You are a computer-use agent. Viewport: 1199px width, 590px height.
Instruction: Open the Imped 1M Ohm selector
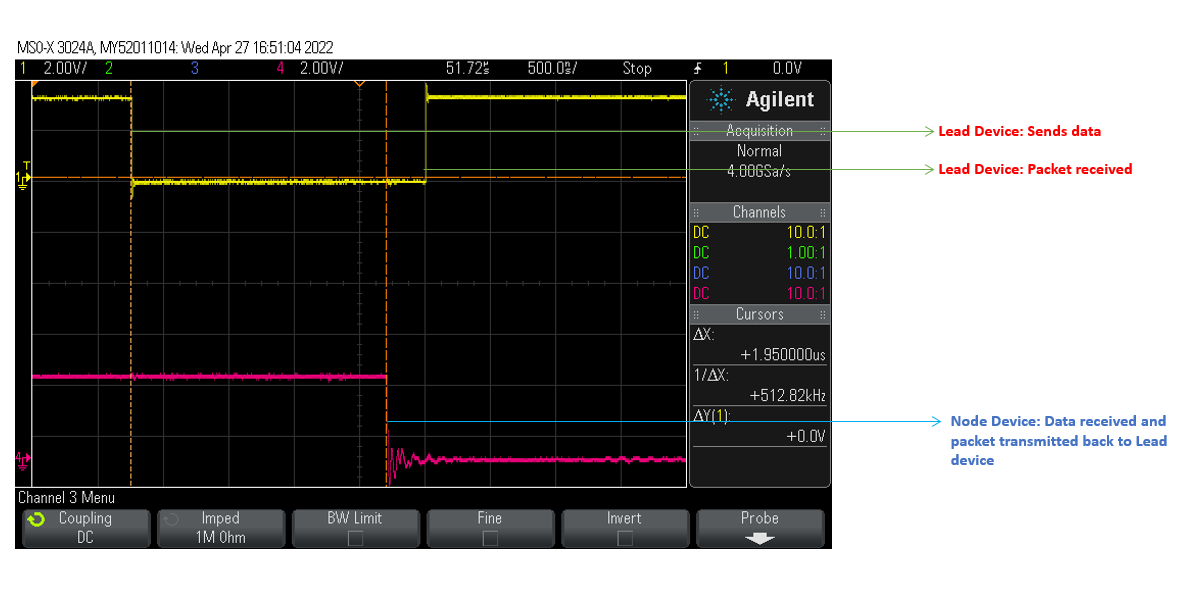pyautogui.click(x=220, y=528)
